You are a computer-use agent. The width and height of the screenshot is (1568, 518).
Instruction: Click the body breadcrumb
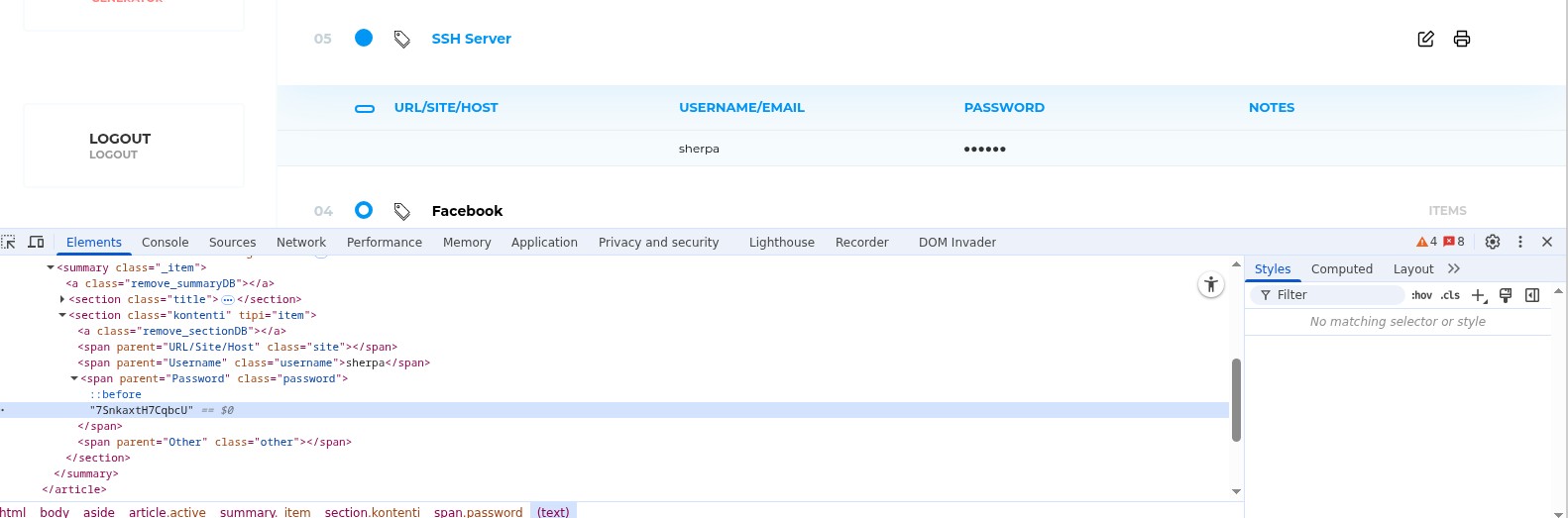pos(55,512)
